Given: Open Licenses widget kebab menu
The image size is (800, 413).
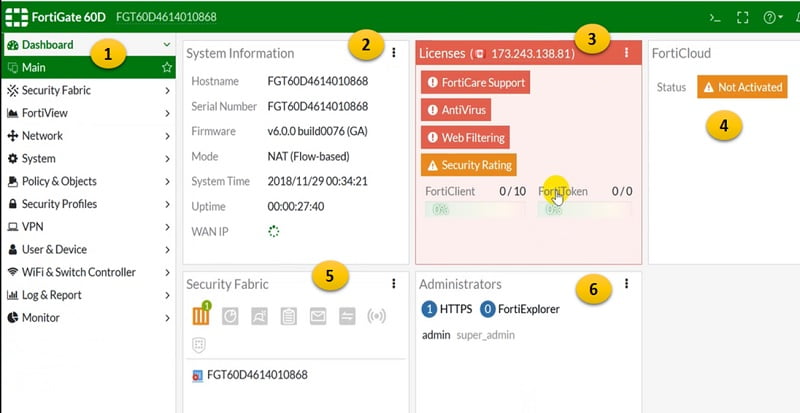Looking at the screenshot, I should click(x=627, y=53).
